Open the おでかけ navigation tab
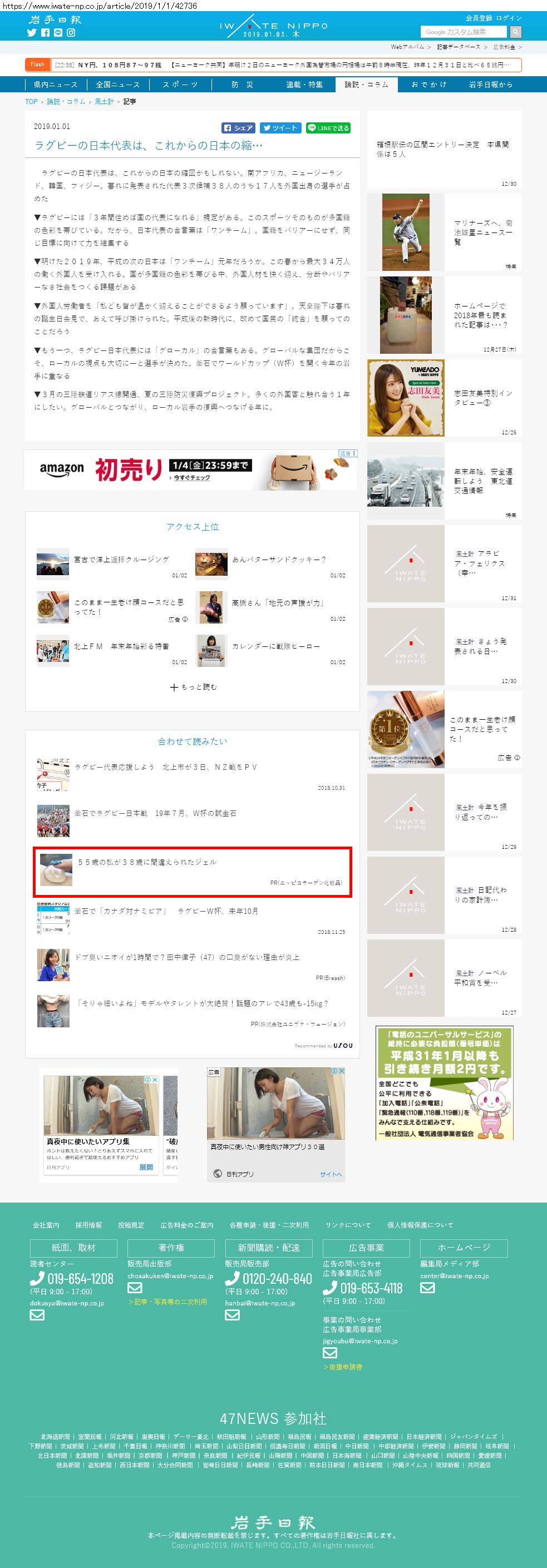 tap(428, 85)
